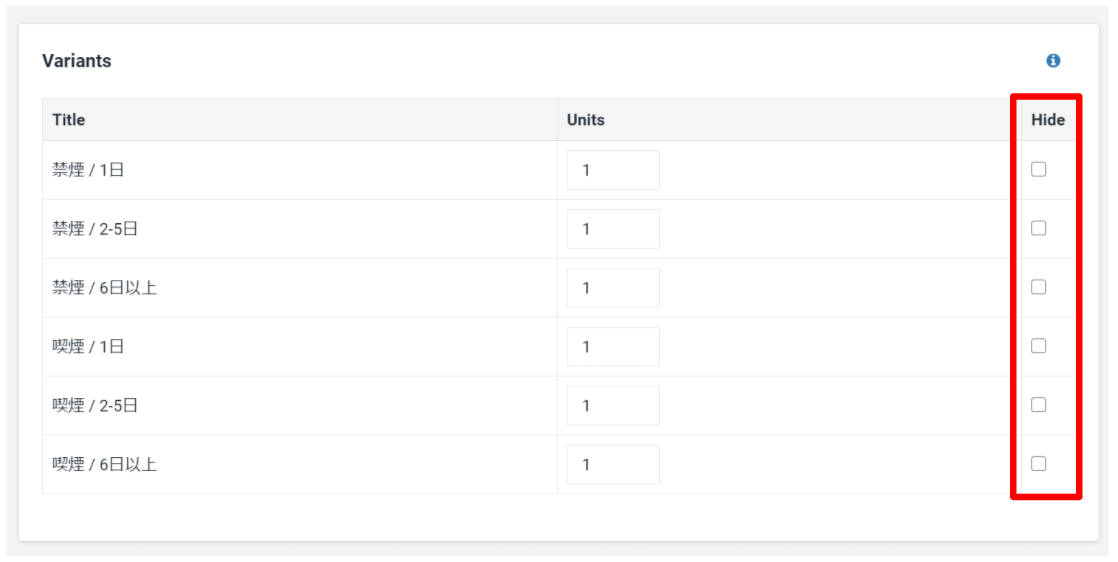Hide the 喫煙 / 2-5日 variant
The height and width of the screenshot is (562, 1118).
[x=1038, y=405]
